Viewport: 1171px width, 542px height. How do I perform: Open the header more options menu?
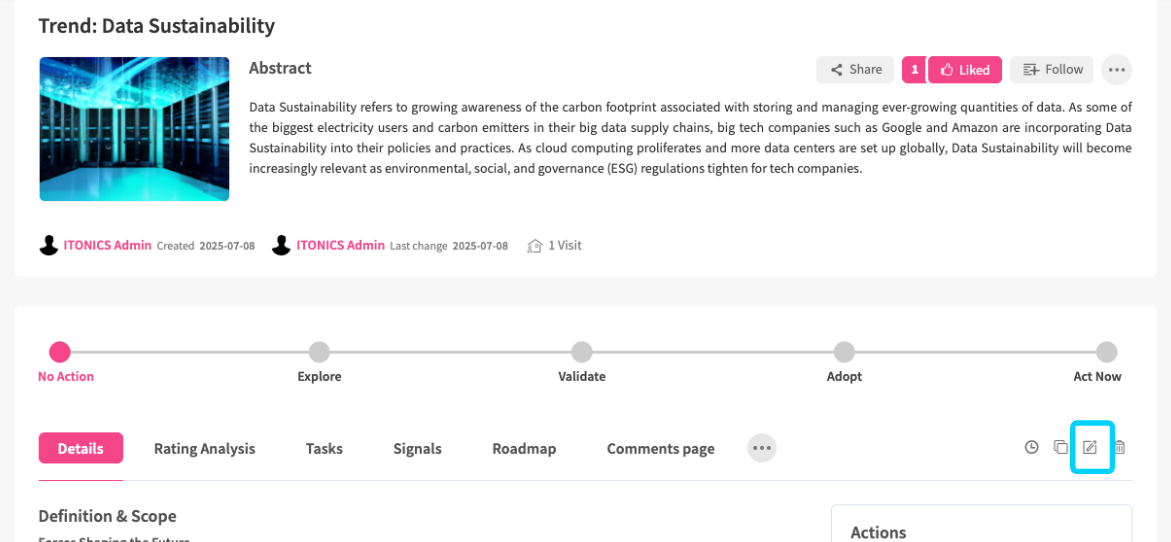click(x=1117, y=70)
